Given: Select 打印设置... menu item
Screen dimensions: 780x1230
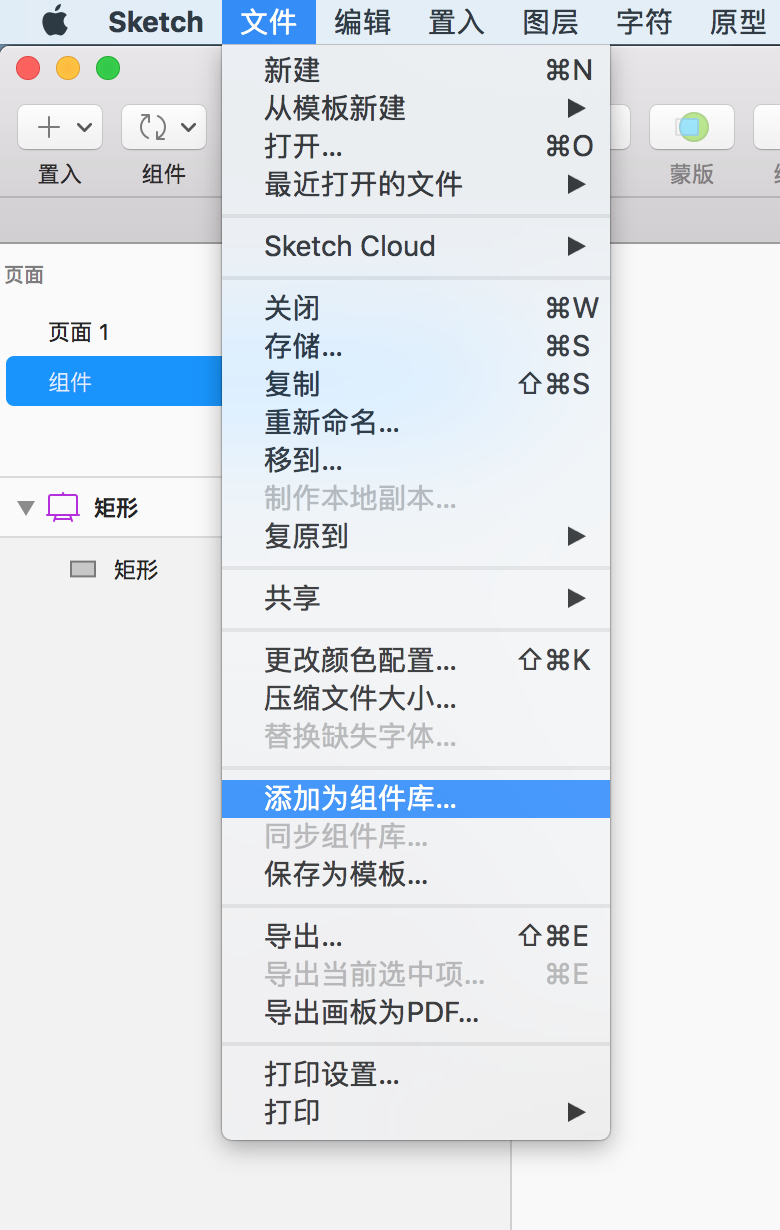Looking at the screenshot, I should [x=416, y=1074].
